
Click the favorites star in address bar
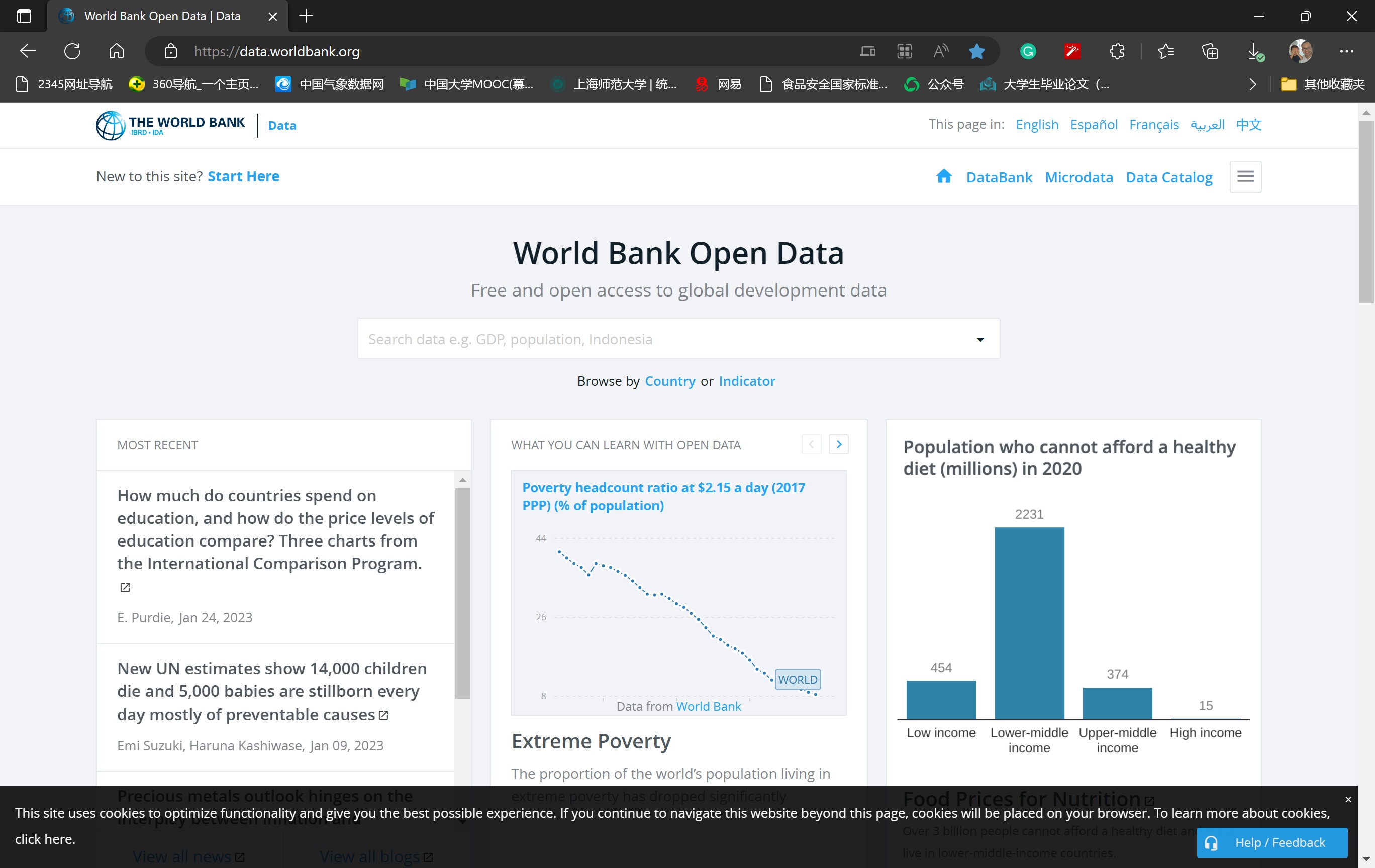tap(976, 51)
